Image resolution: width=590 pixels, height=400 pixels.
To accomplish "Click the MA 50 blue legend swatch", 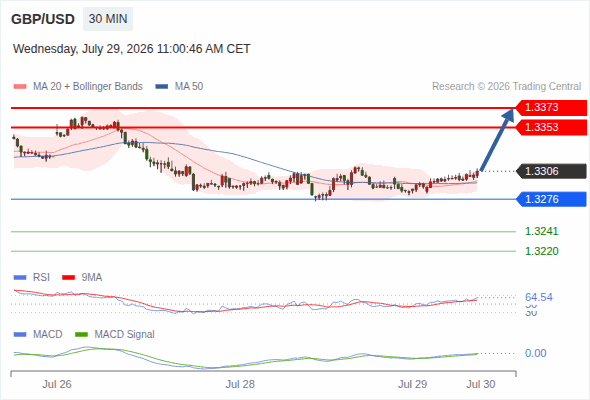I will pyautogui.click(x=161, y=87).
